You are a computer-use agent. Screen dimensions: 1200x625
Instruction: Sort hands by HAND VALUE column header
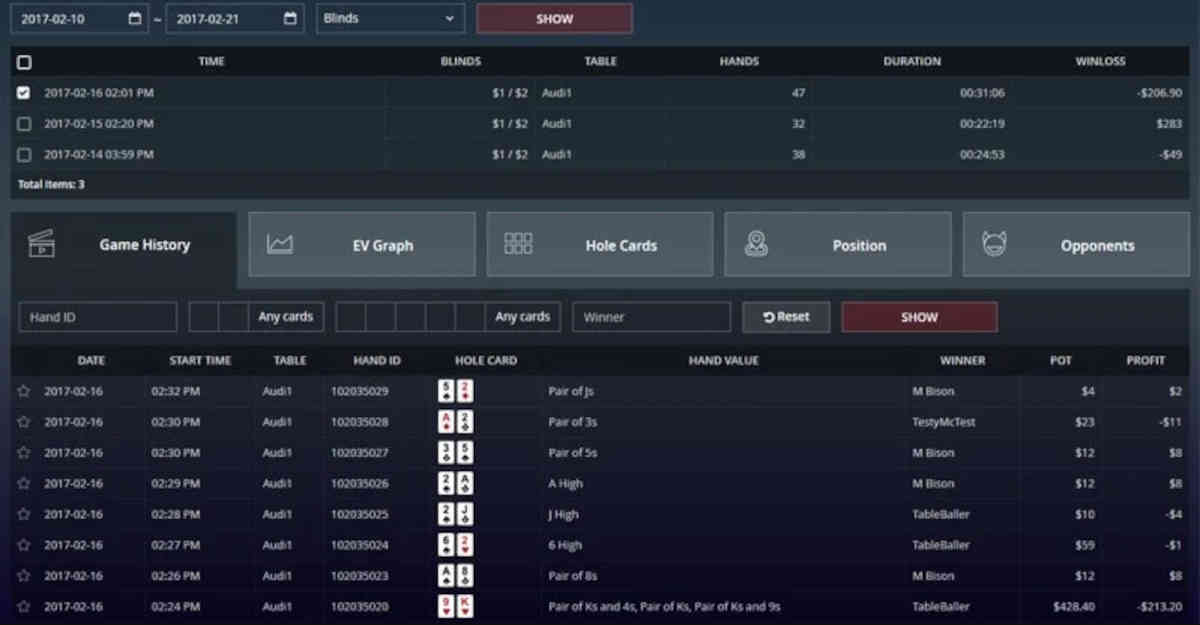[x=723, y=361]
